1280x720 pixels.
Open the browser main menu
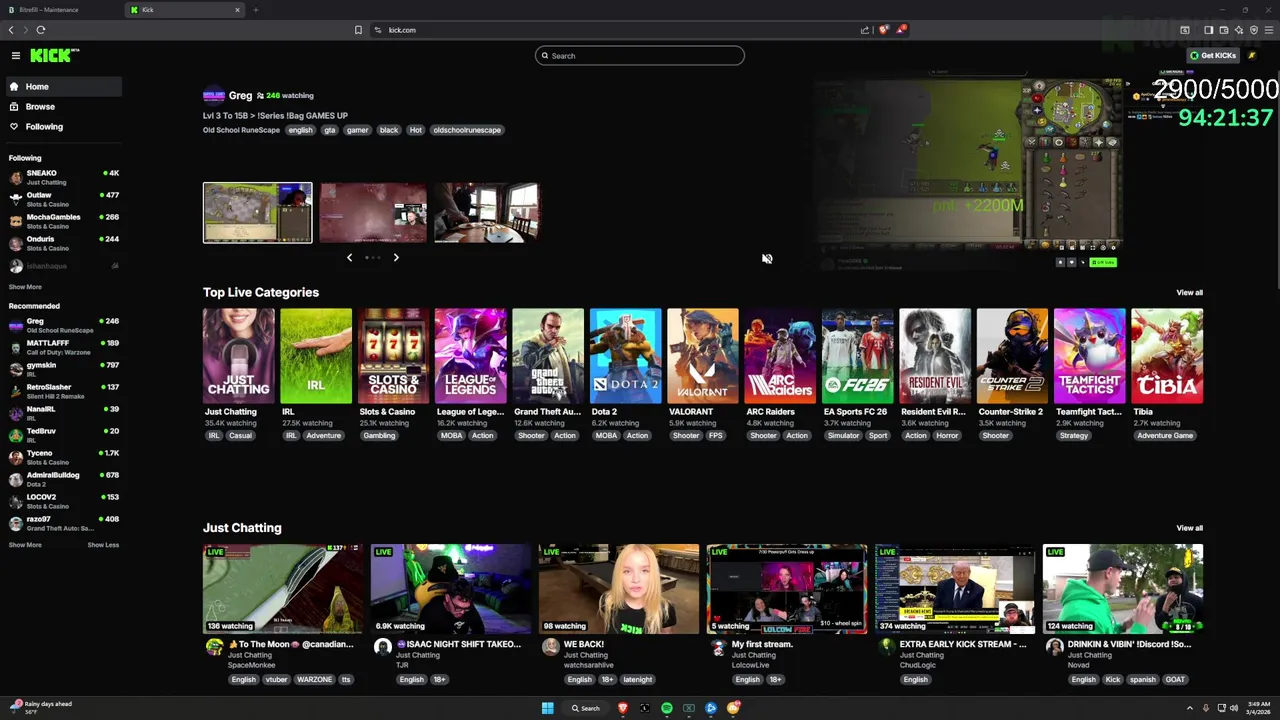[x=1269, y=30]
